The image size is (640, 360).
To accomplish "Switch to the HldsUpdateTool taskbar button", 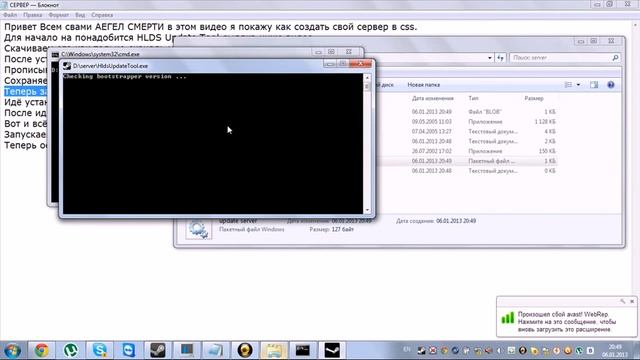I will [332, 350].
